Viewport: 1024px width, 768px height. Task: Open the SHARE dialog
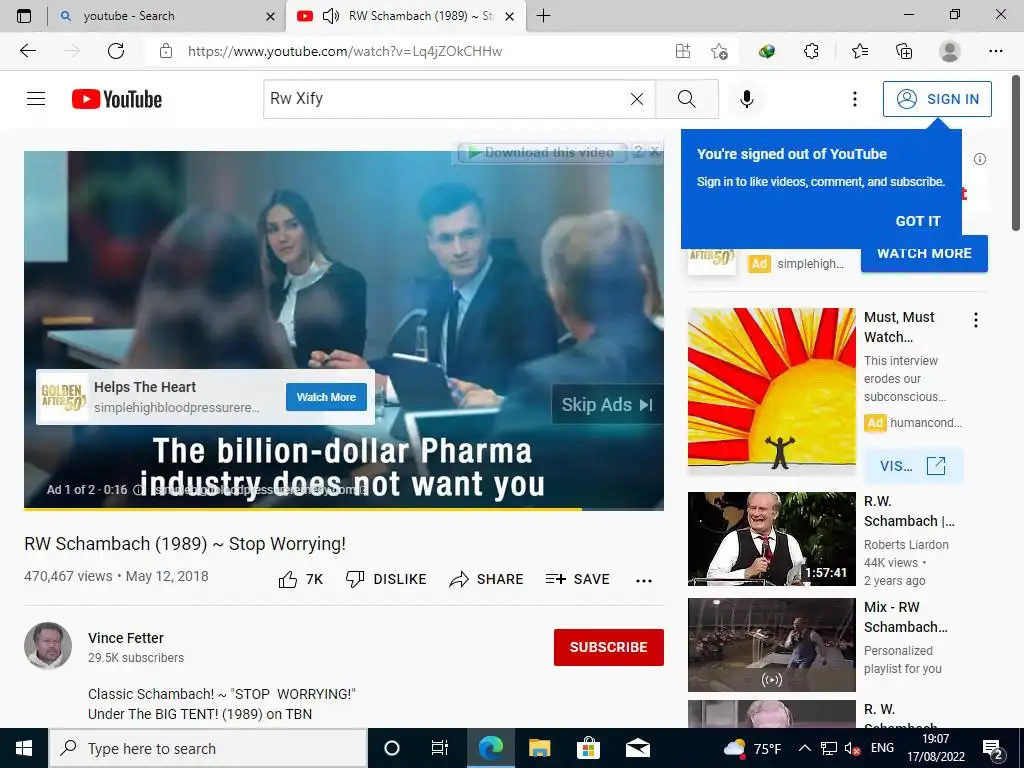point(487,579)
